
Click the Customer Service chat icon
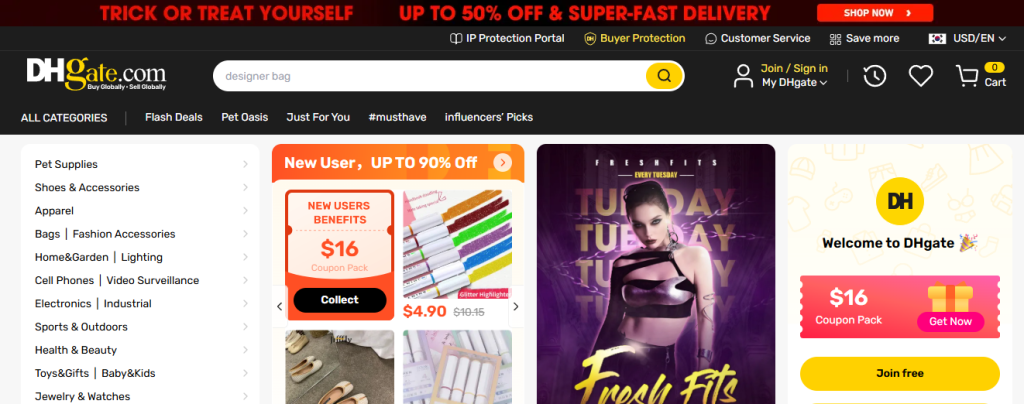tap(711, 39)
